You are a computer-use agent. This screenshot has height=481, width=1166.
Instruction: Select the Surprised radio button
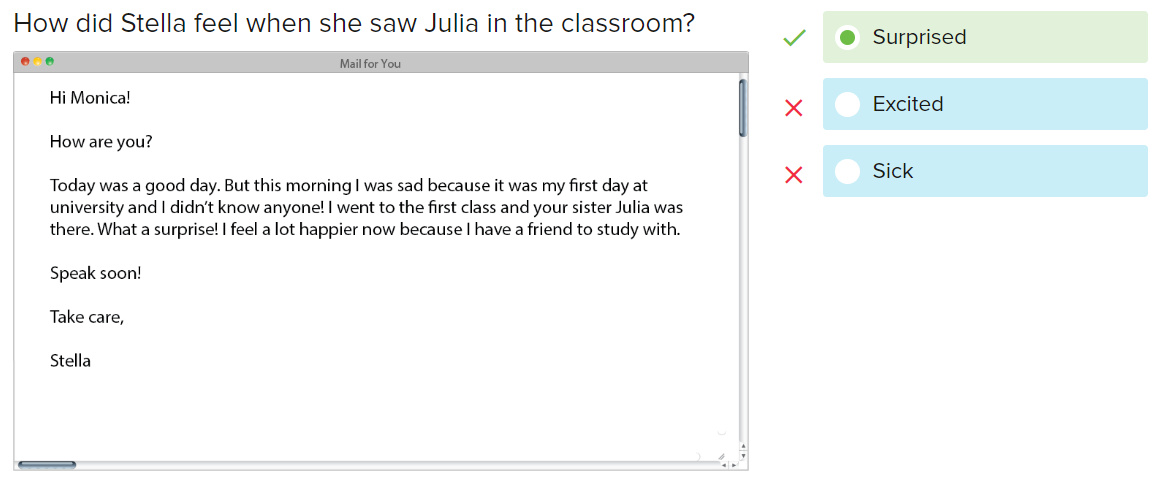point(847,37)
